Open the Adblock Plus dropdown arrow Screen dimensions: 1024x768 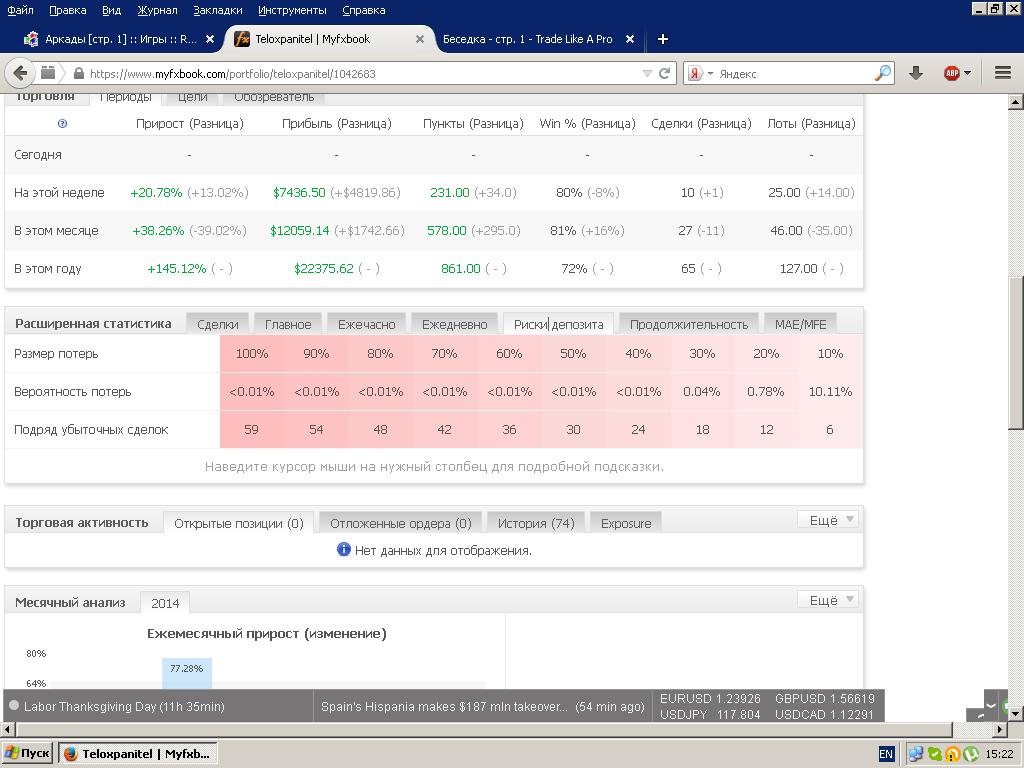coord(967,73)
